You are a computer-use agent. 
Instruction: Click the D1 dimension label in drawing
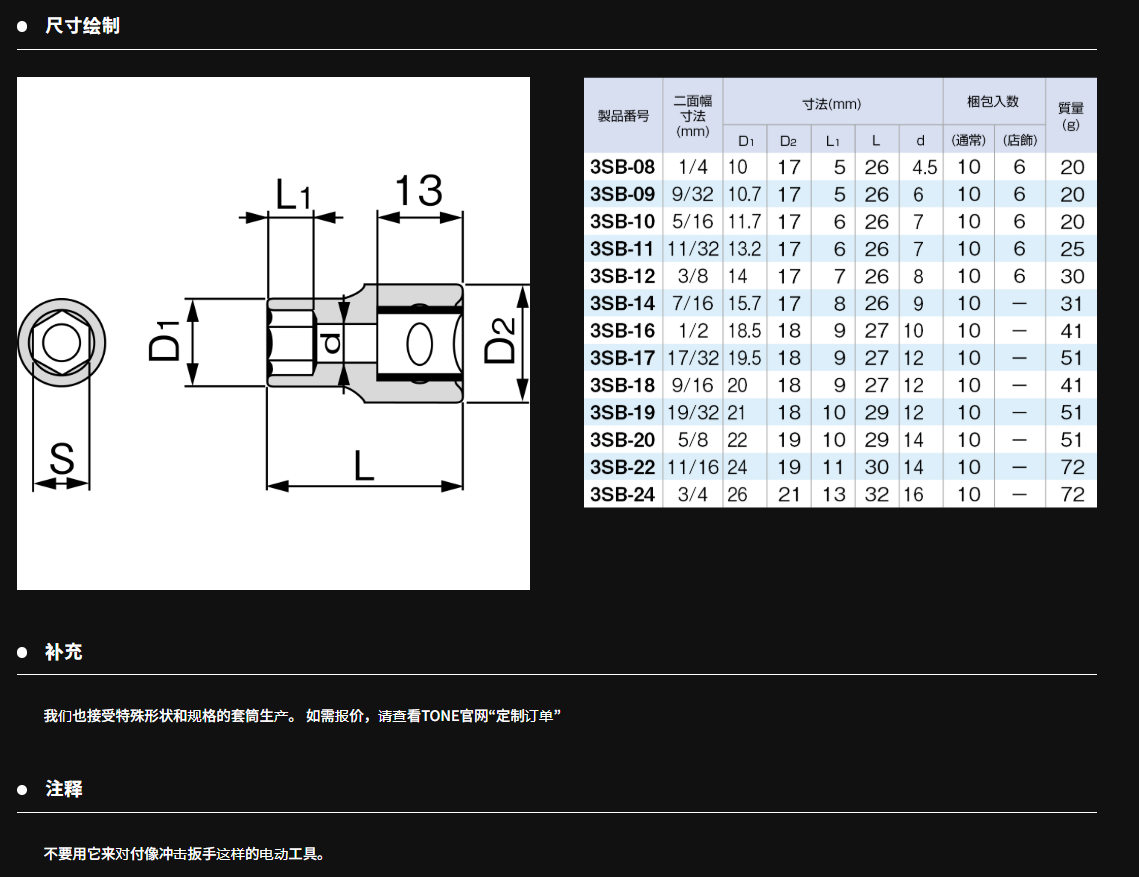pyautogui.click(x=165, y=339)
